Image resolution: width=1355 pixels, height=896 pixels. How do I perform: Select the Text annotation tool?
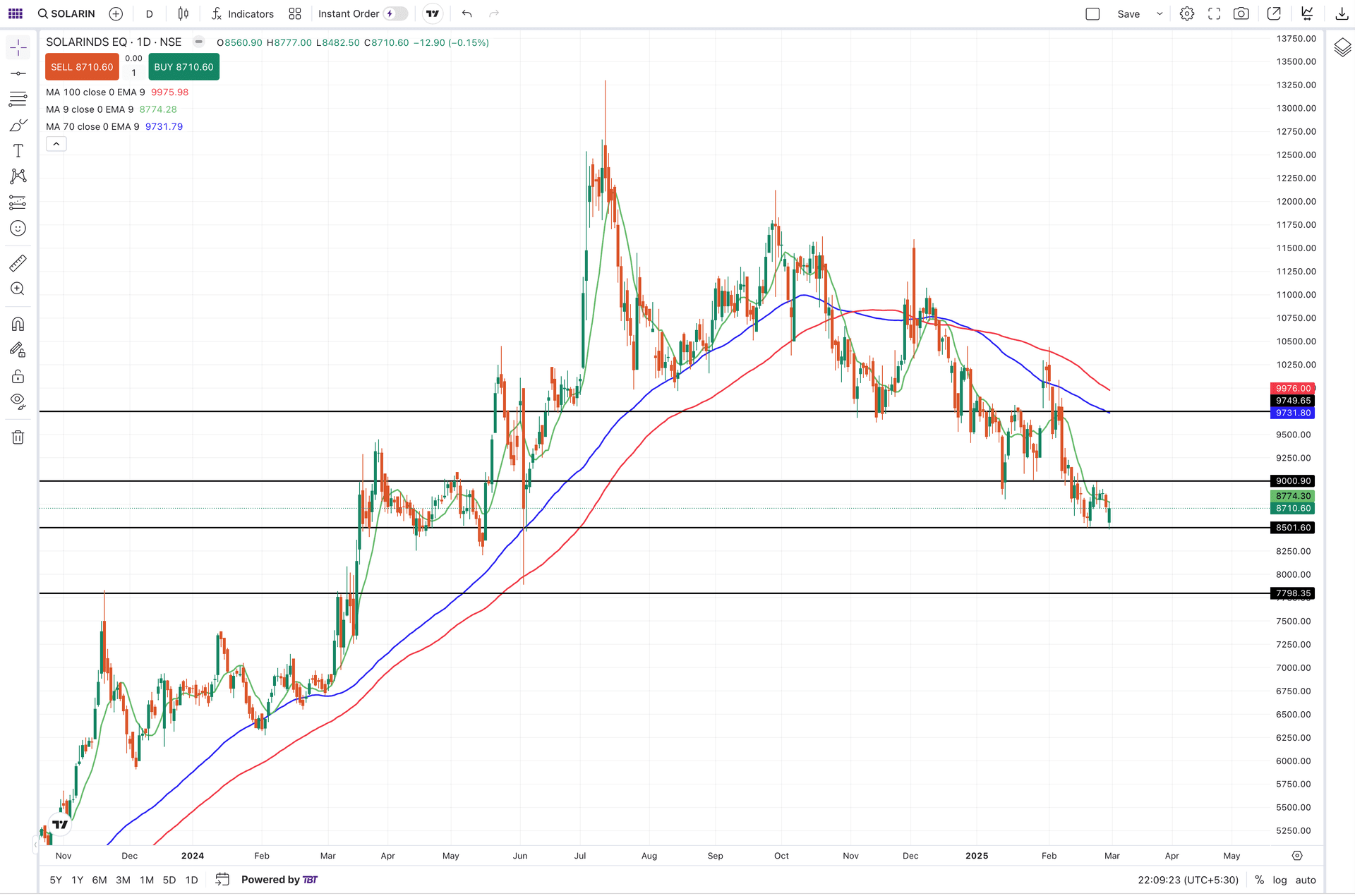tap(18, 150)
